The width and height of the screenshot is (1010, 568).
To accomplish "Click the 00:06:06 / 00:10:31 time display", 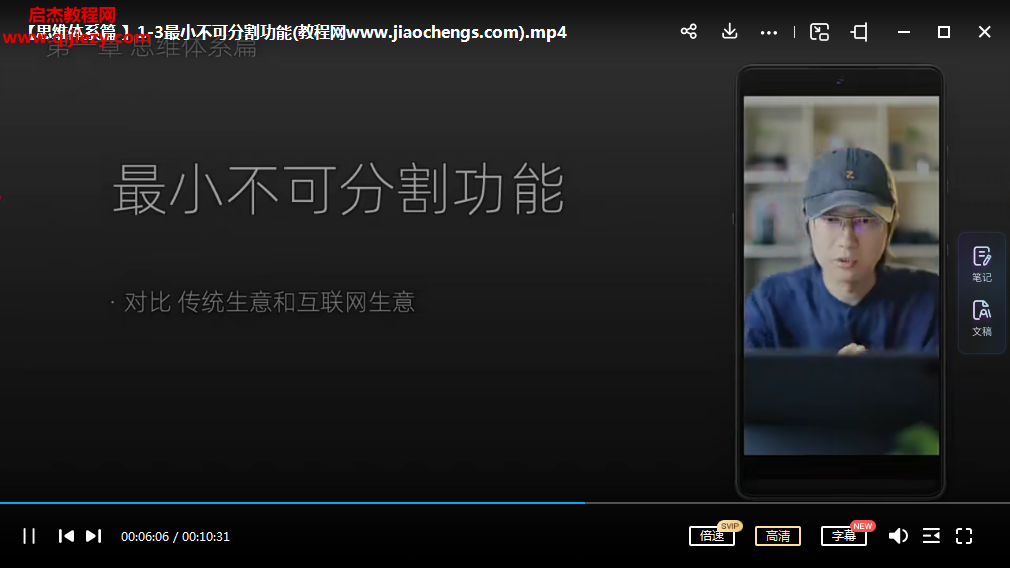I will (175, 536).
